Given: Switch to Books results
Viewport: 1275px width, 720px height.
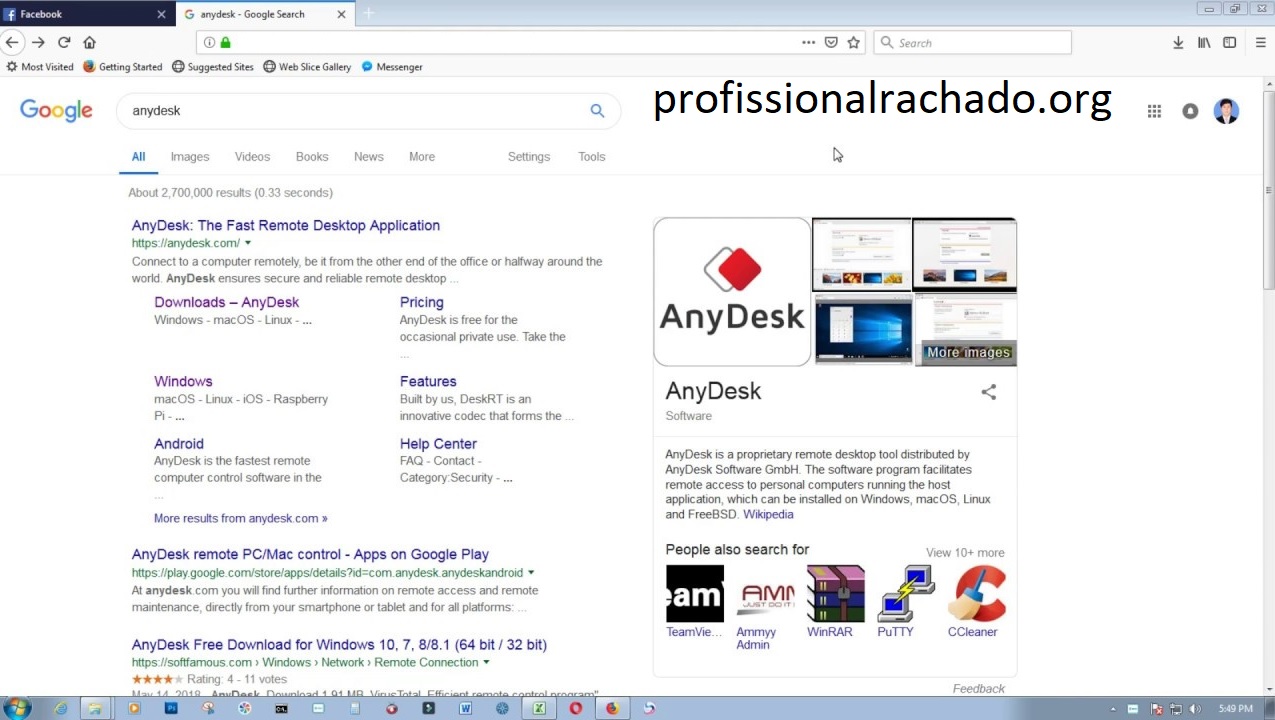Looking at the screenshot, I should coord(312,157).
